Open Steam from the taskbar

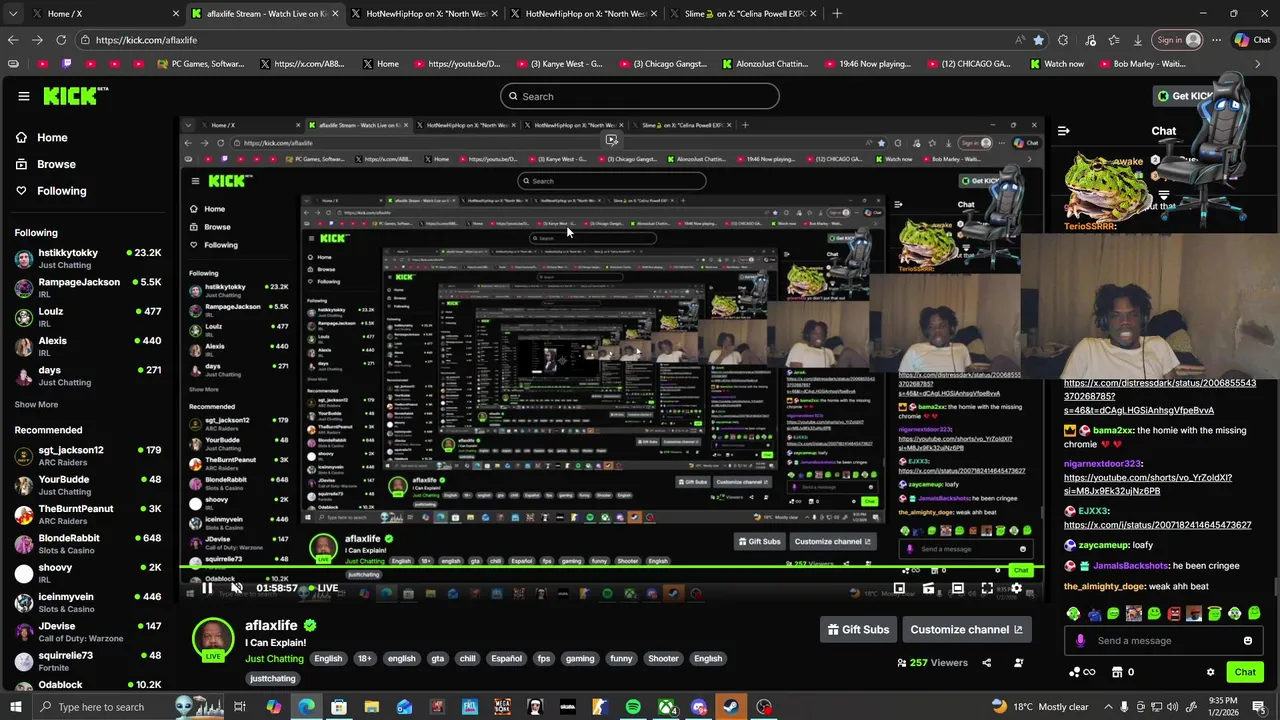[731, 707]
